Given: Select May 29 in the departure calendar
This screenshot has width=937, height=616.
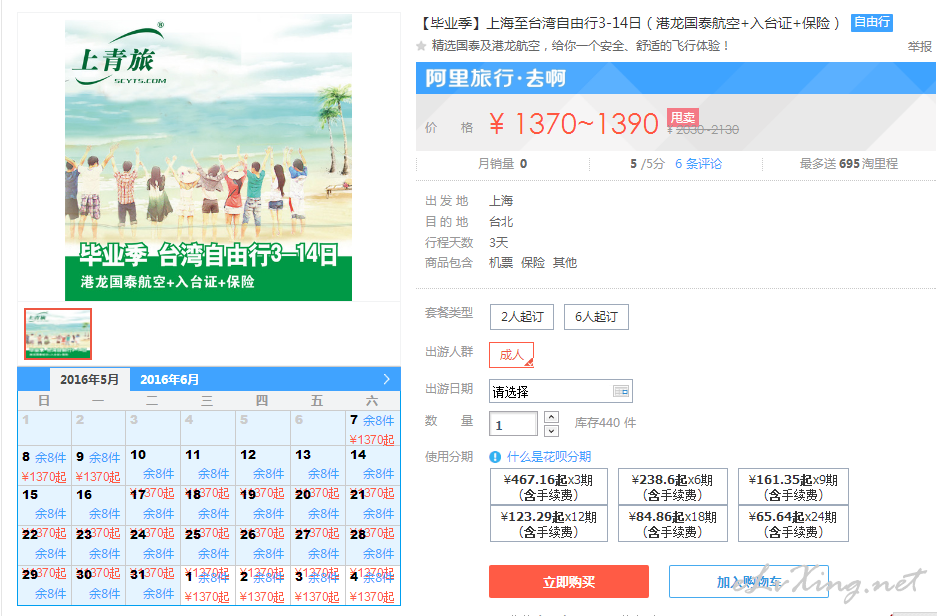Looking at the screenshot, I should point(44,585).
